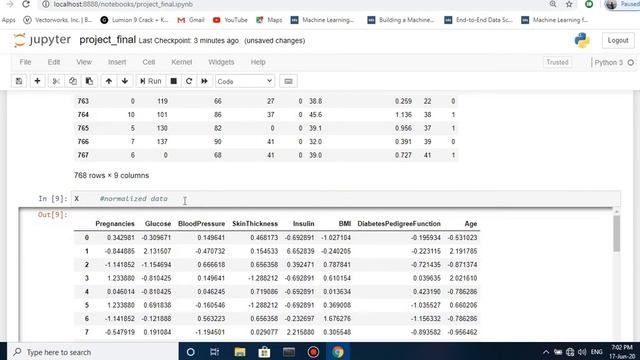
Task: Open Task View on taskbar
Action: coord(215,352)
